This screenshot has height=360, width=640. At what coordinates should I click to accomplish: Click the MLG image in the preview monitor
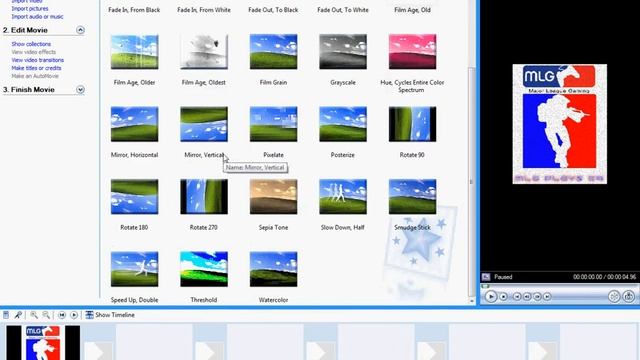tap(560, 124)
